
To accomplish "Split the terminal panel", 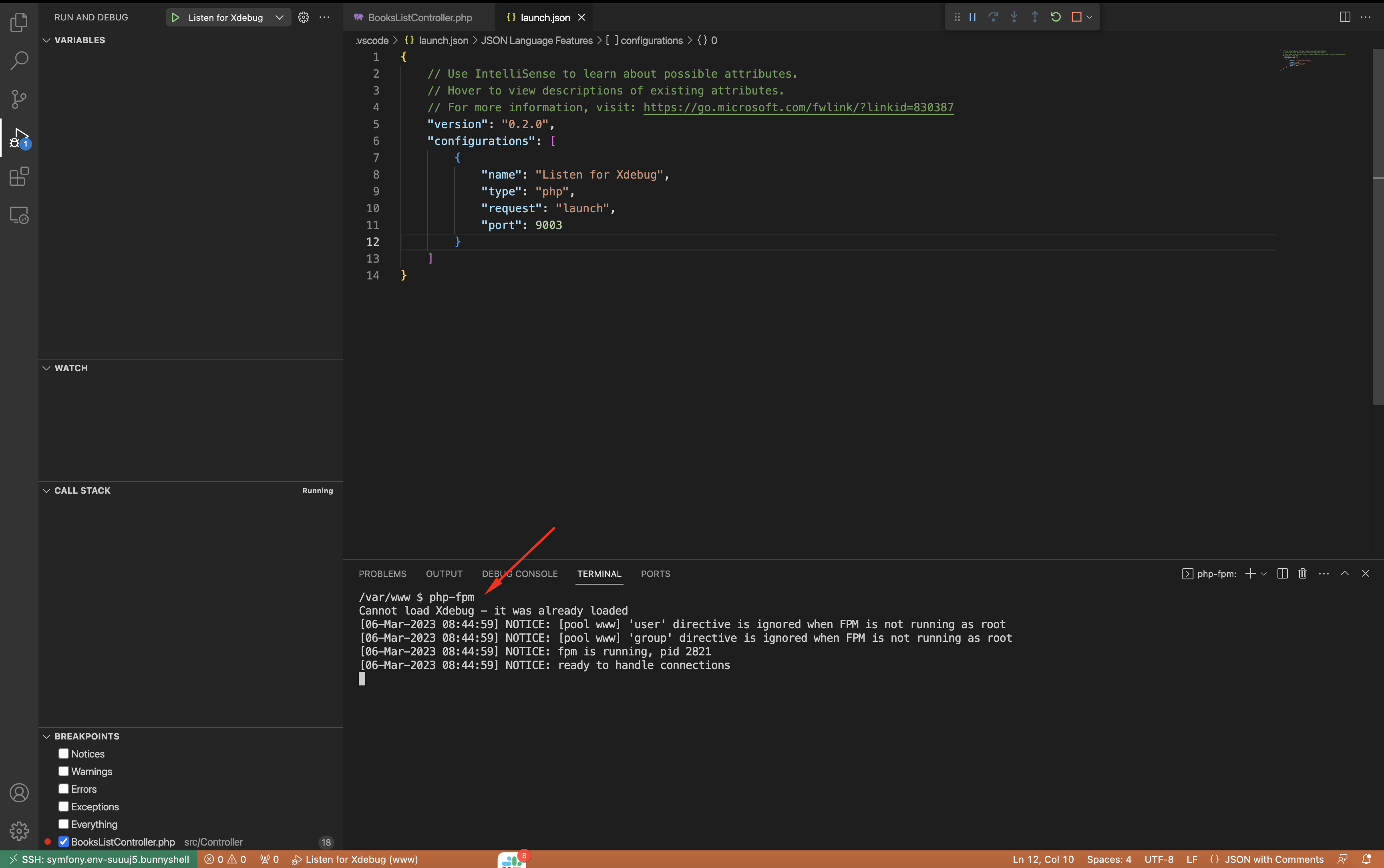I will tap(1282, 573).
